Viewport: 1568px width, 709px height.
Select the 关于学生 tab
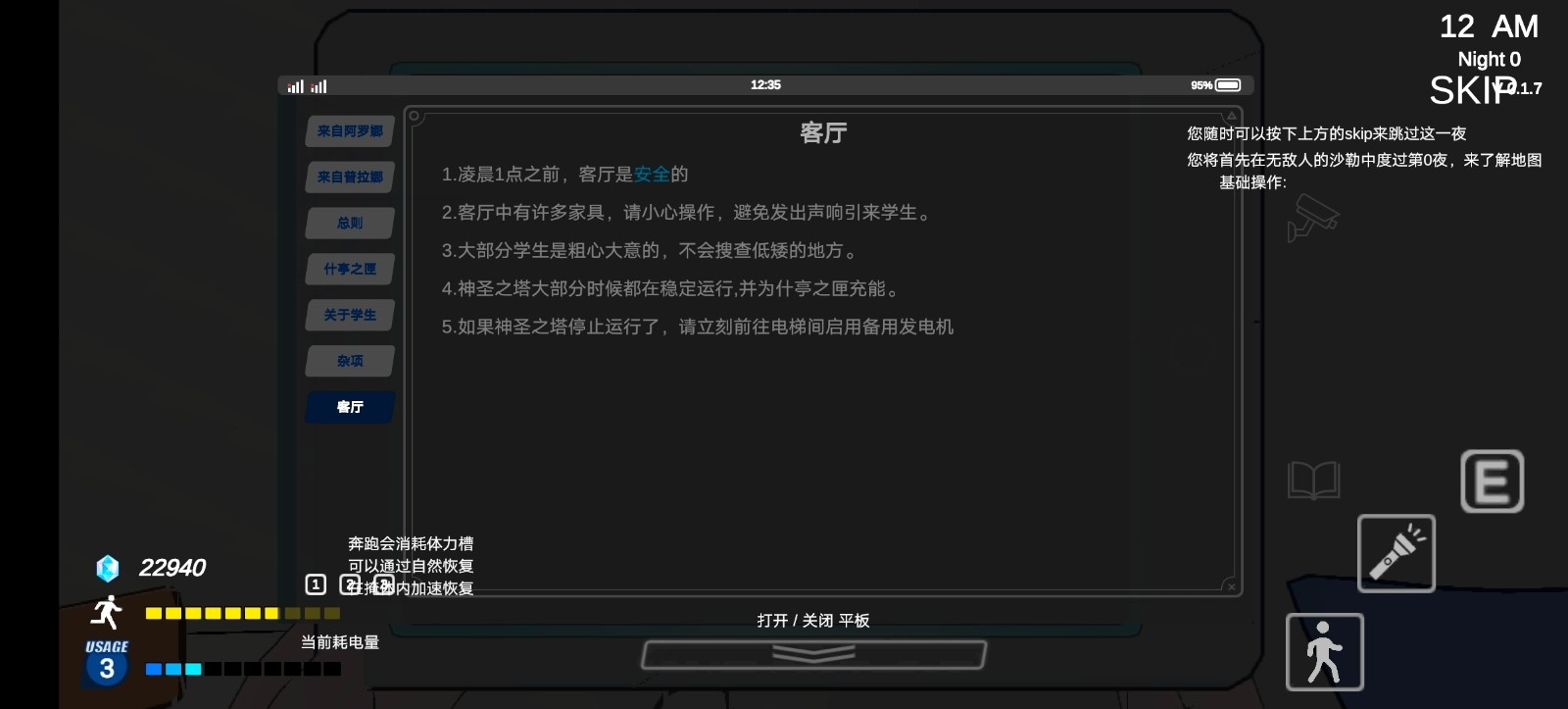(x=350, y=315)
